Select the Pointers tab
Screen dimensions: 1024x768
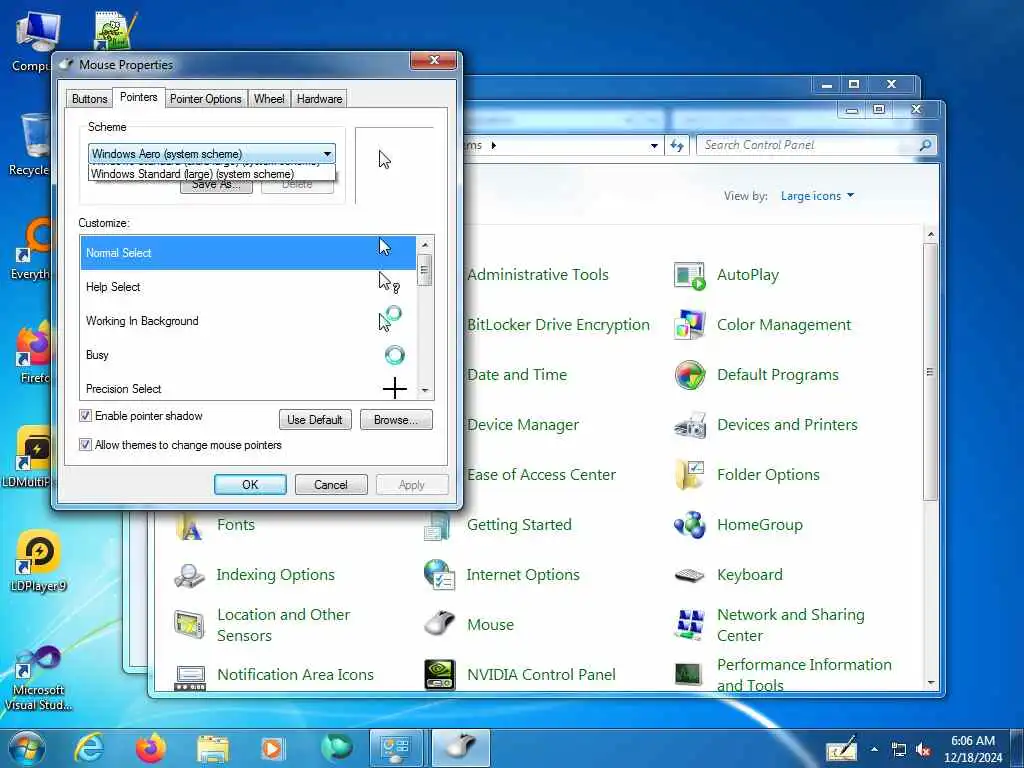138,97
